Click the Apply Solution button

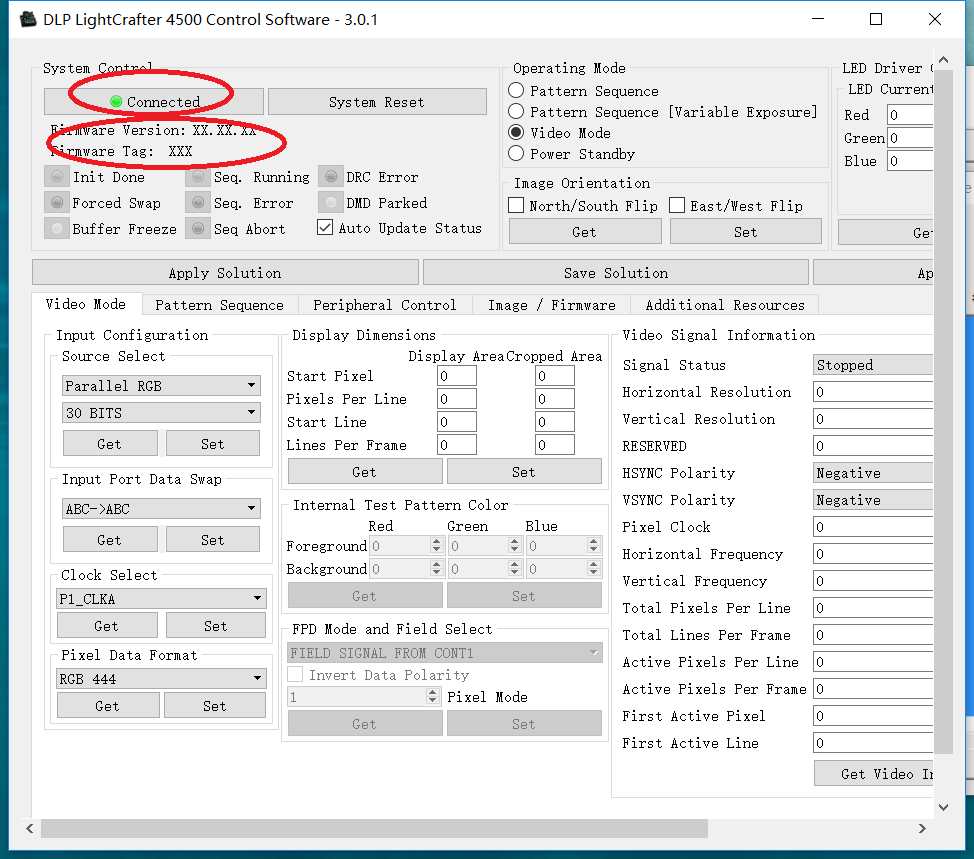pyautogui.click(x=225, y=273)
